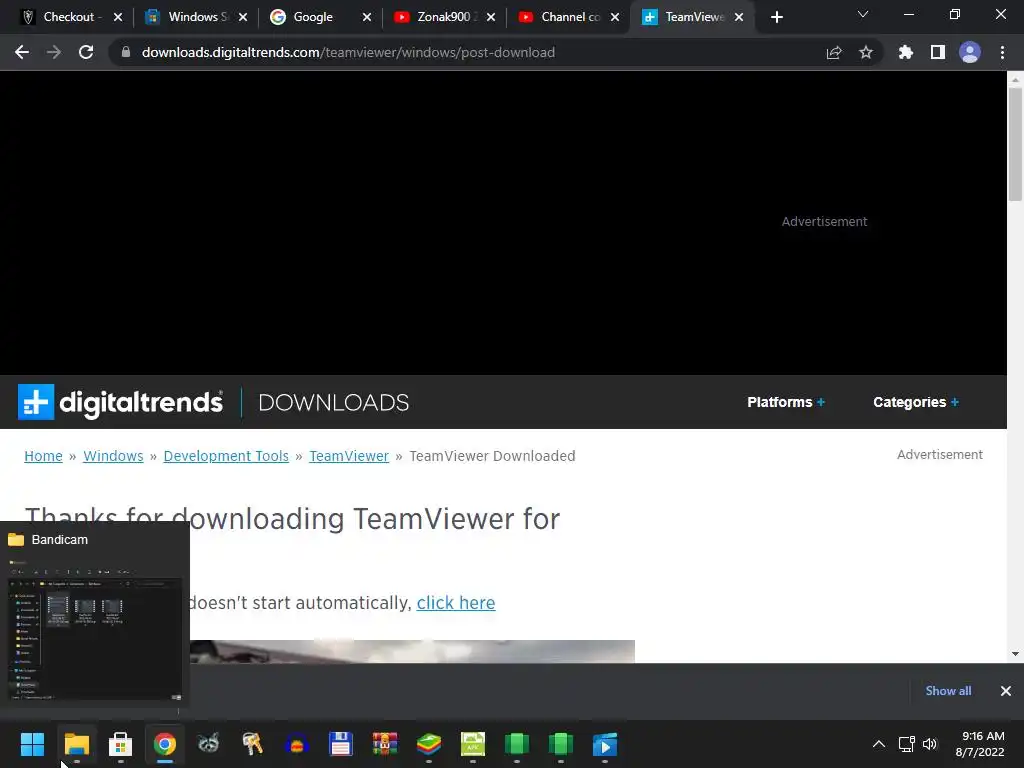Click the digitaltrends logo
The width and height of the screenshot is (1024, 768).
point(120,402)
